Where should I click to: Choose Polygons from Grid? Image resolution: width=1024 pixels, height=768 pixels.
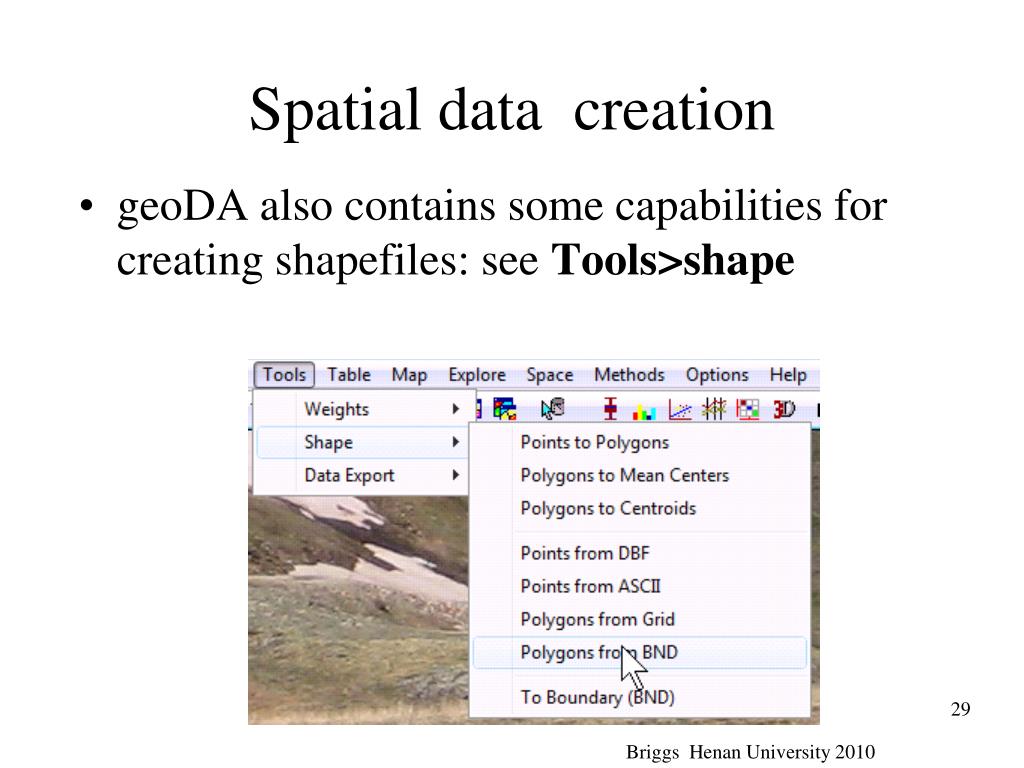pos(640,619)
